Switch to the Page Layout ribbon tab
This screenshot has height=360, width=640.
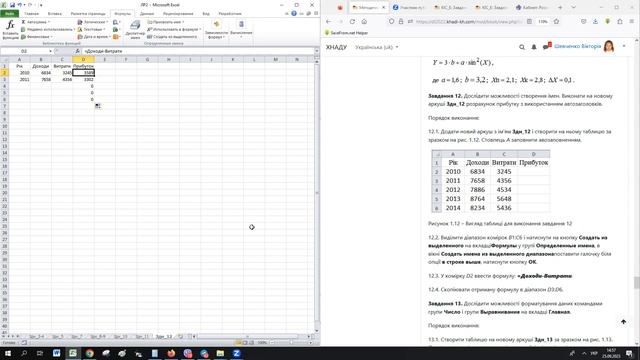click(x=88, y=13)
